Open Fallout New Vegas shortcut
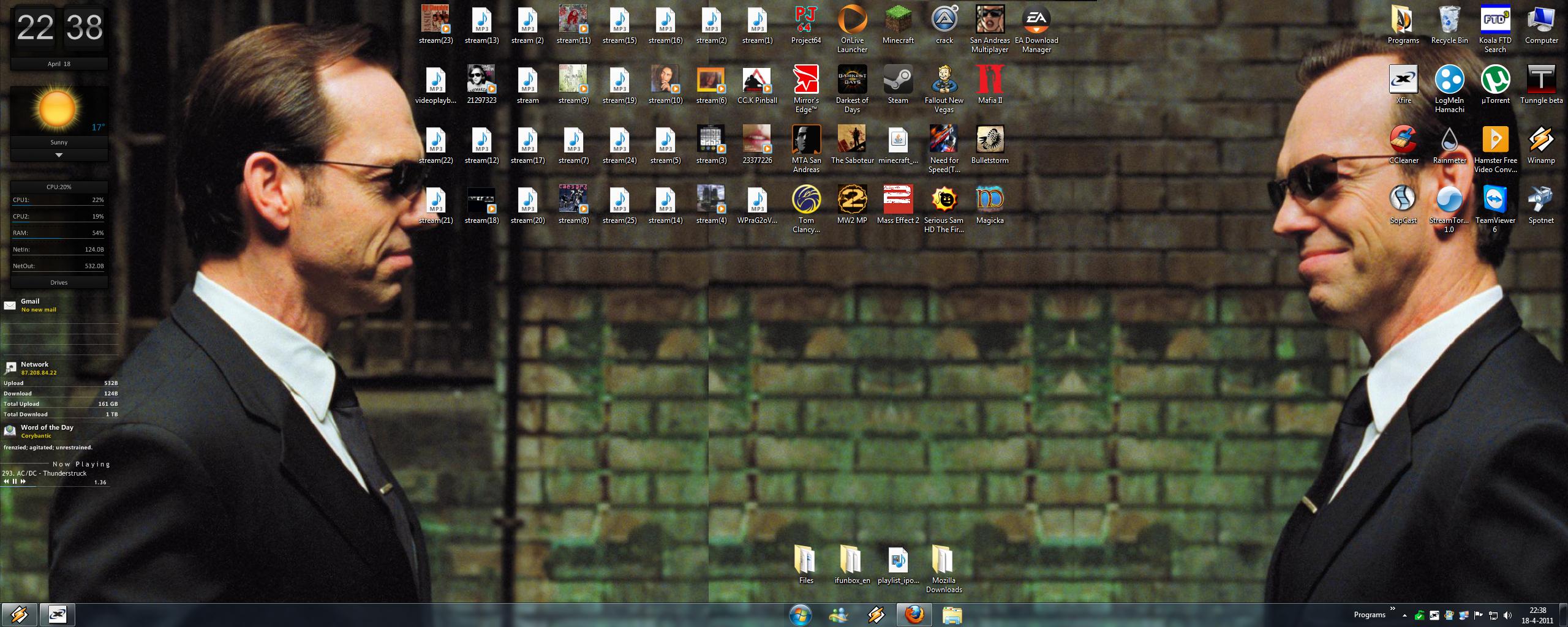 point(944,89)
